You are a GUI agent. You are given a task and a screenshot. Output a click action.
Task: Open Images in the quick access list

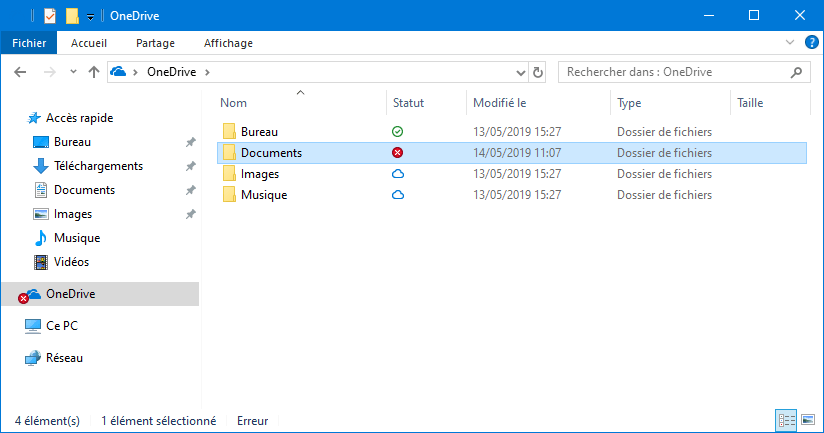73,214
